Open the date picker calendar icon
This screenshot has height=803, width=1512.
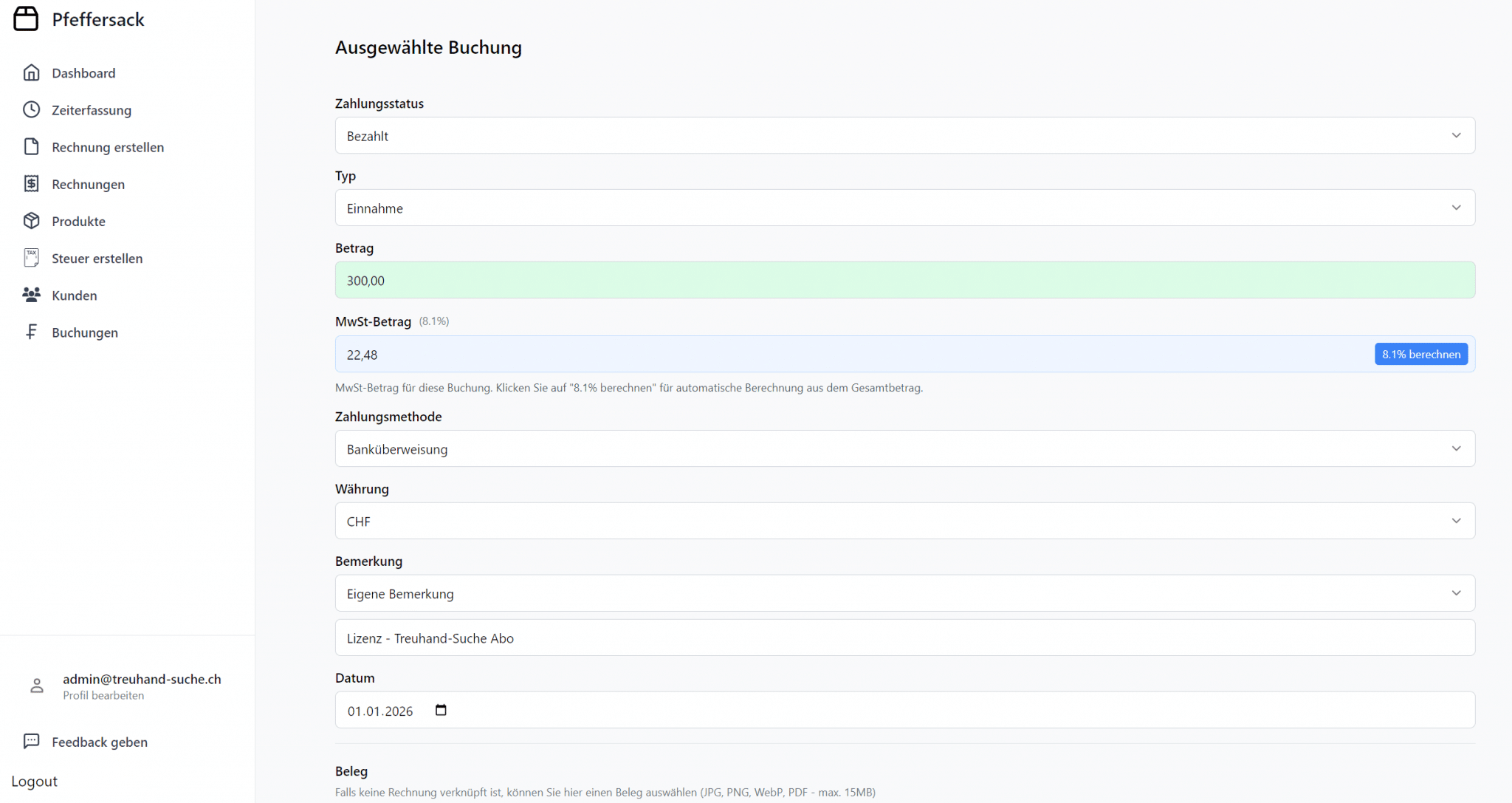click(x=441, y=710)
